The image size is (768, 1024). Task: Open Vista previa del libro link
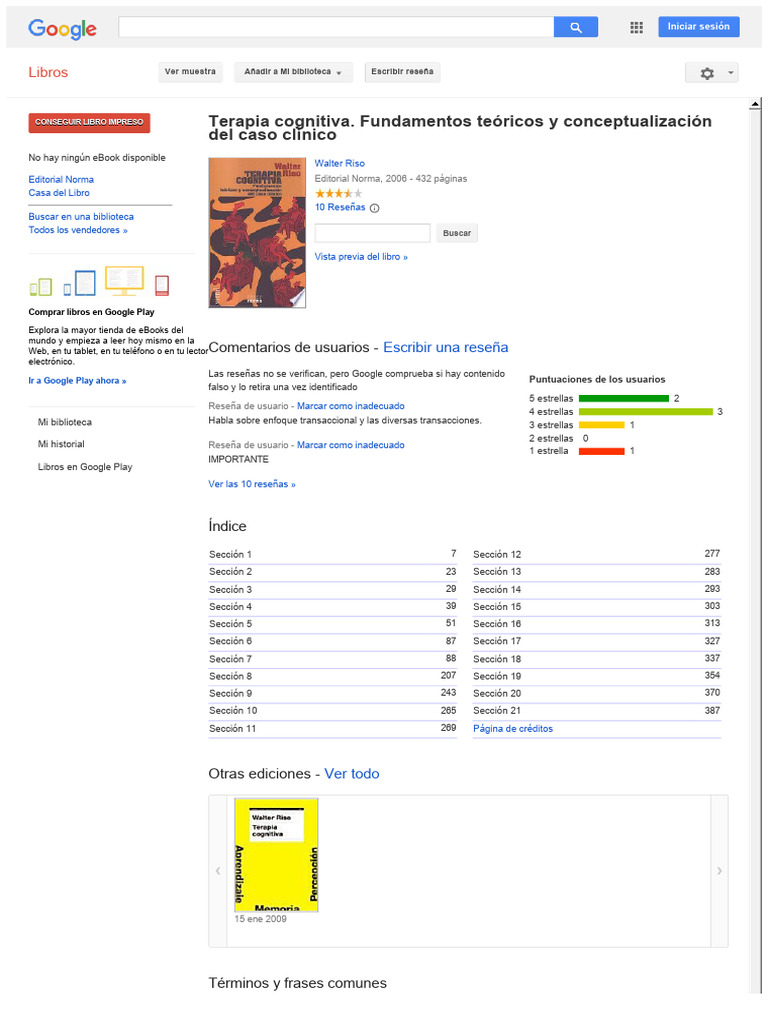click(360, 257)
